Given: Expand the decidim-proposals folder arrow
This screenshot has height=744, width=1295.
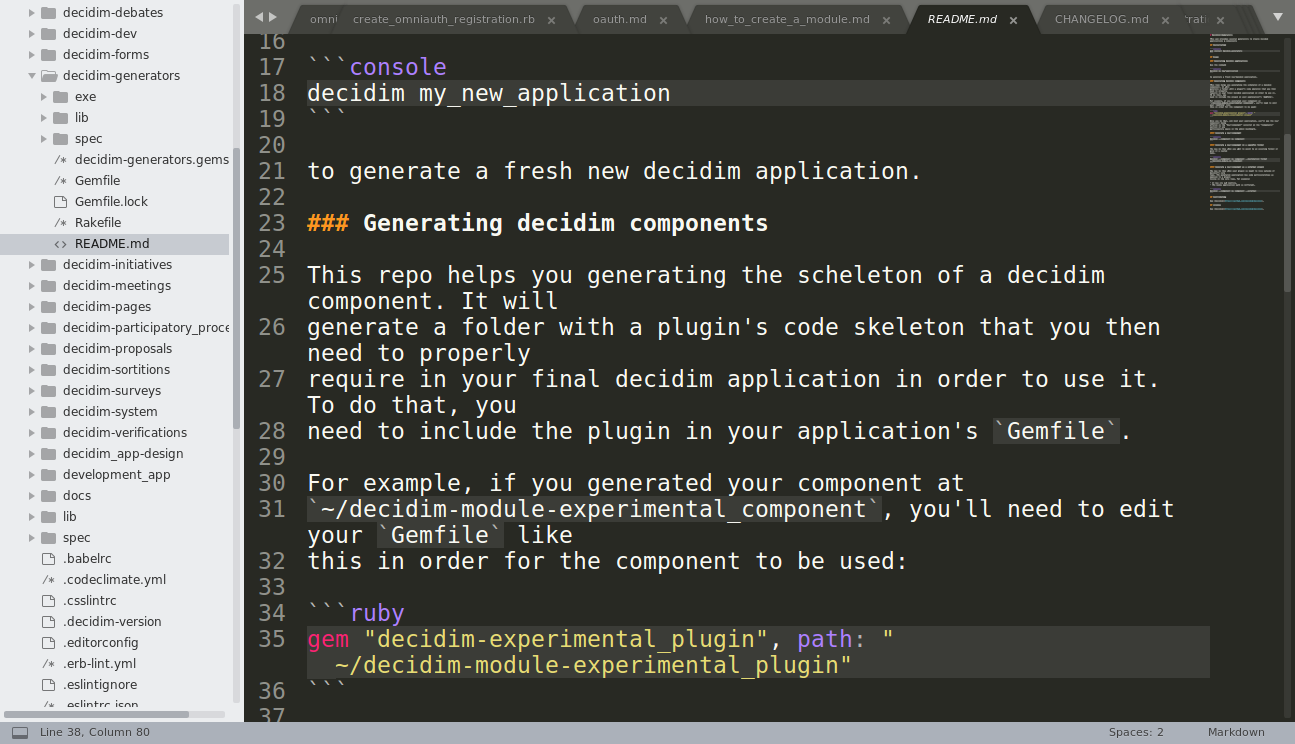Looking at the screenshot, I should click(x=32, y=349).
